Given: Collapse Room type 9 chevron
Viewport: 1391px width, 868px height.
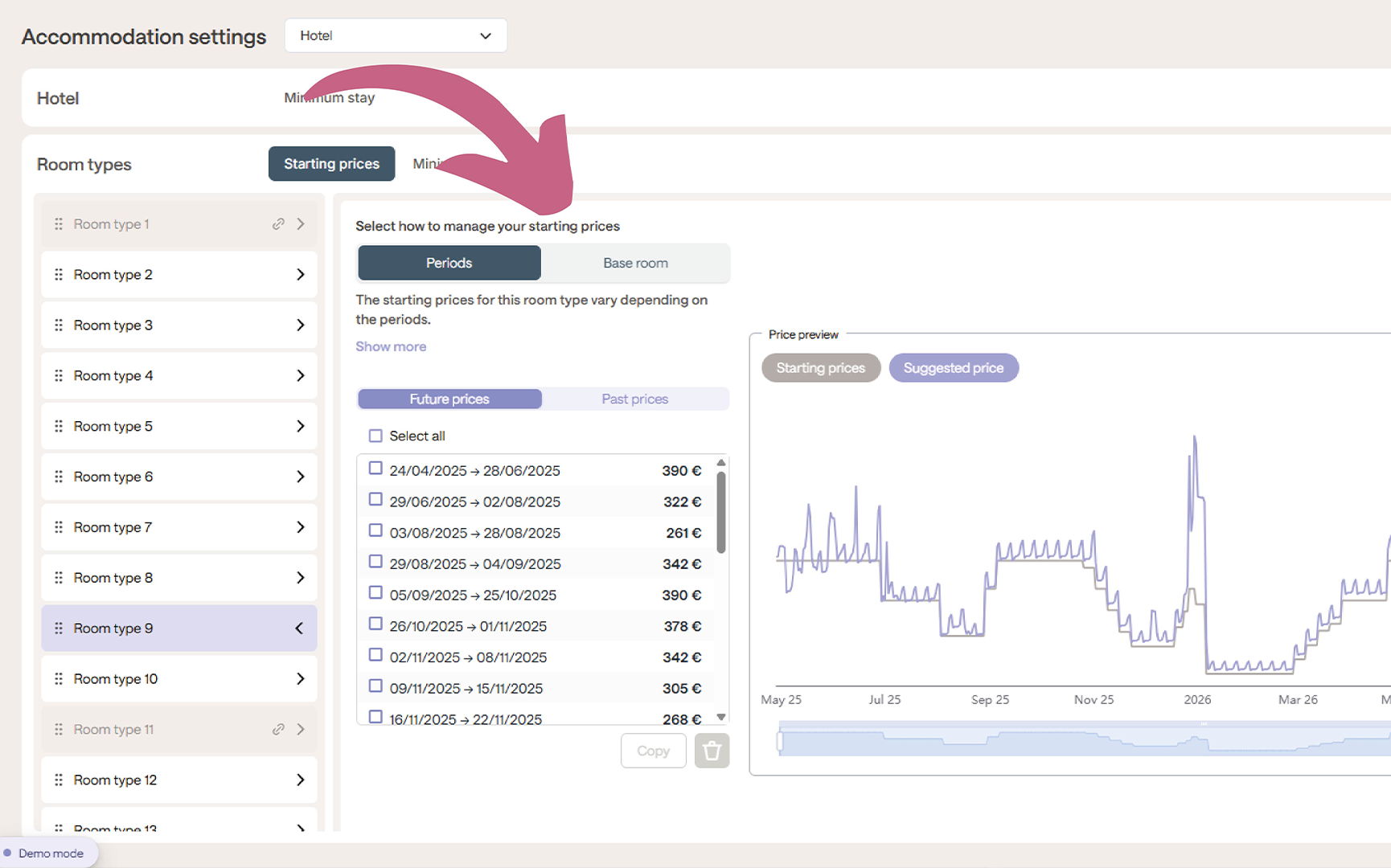Looking at the screenshot, I should click(300, 628).
